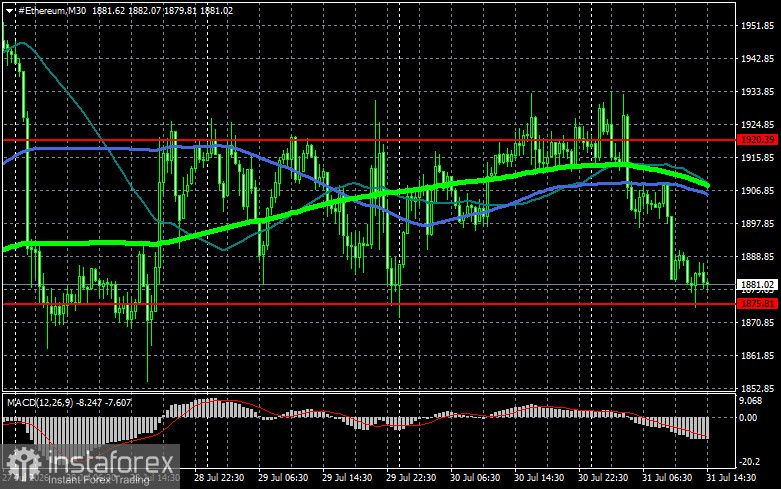This screenshot has width=781, height=489.
Task: Click the MACD 0.00 scale level
Action: coord(748,417)
